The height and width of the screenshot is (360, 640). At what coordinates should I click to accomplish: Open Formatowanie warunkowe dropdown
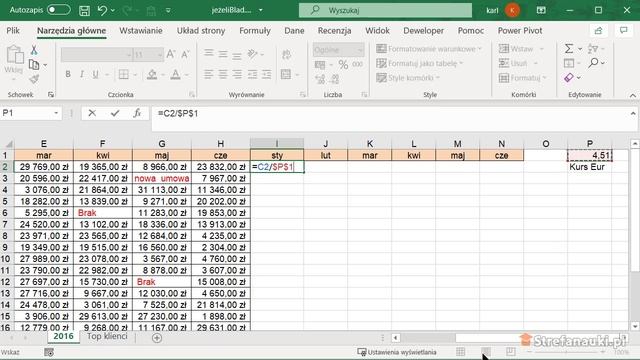point(429,49)
